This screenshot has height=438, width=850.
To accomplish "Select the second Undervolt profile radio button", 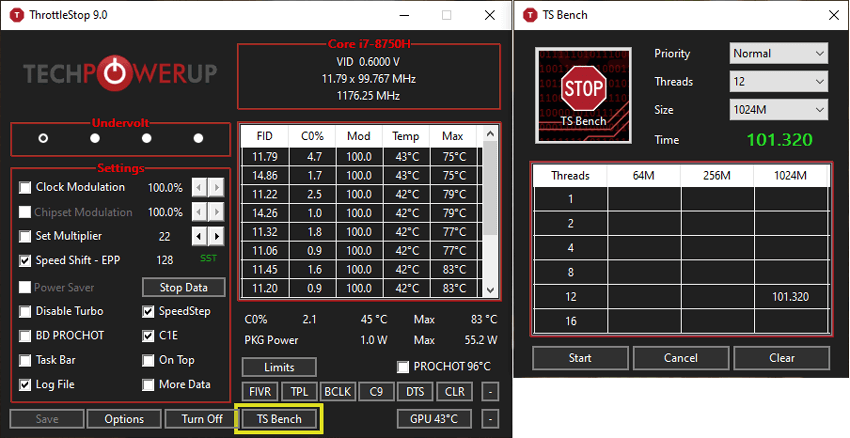I will [95, 138].
